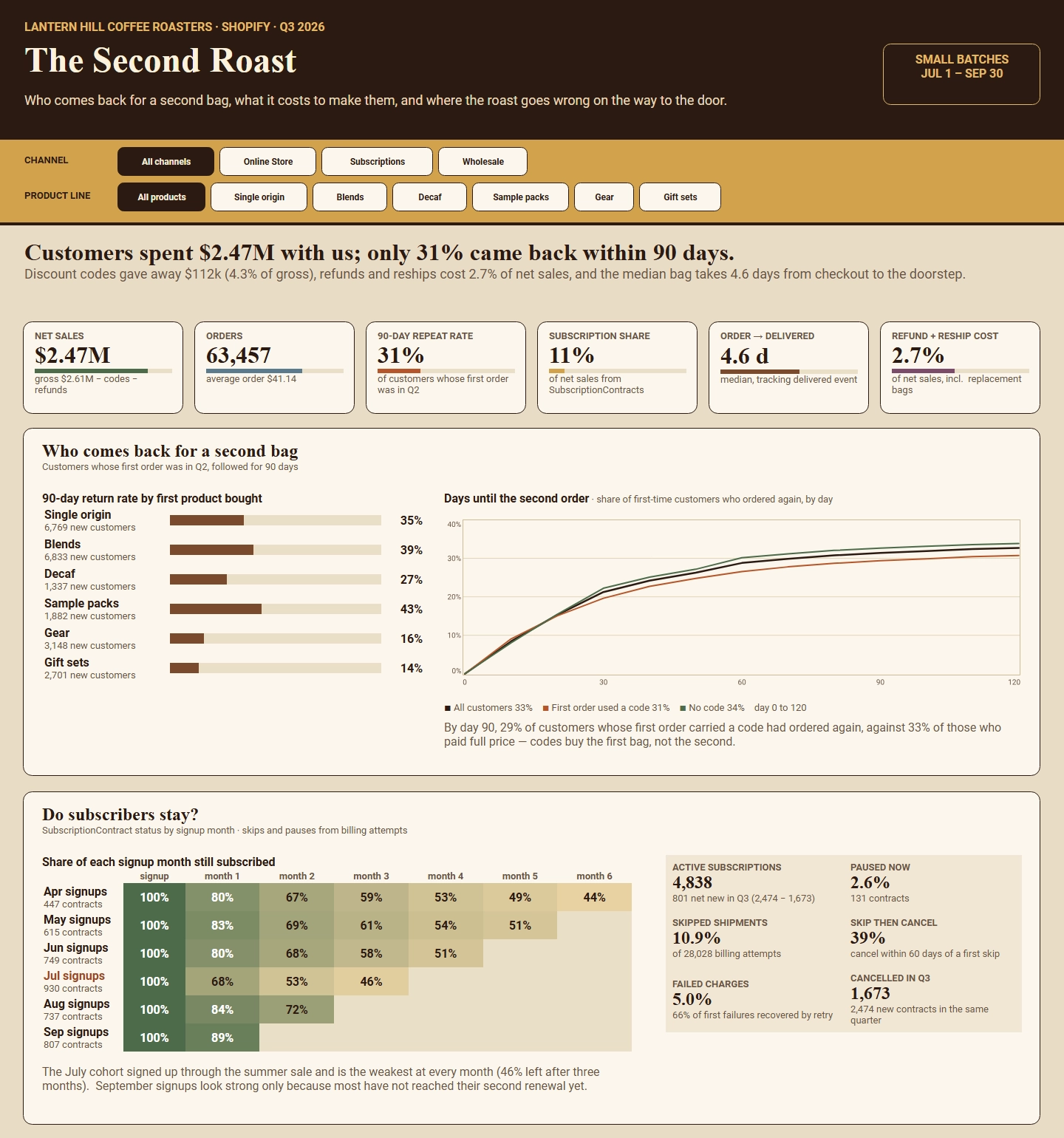Screen dimensions: 1064x1138
Task: Open the Subscription Share 11% card
Action: point(618,367)
